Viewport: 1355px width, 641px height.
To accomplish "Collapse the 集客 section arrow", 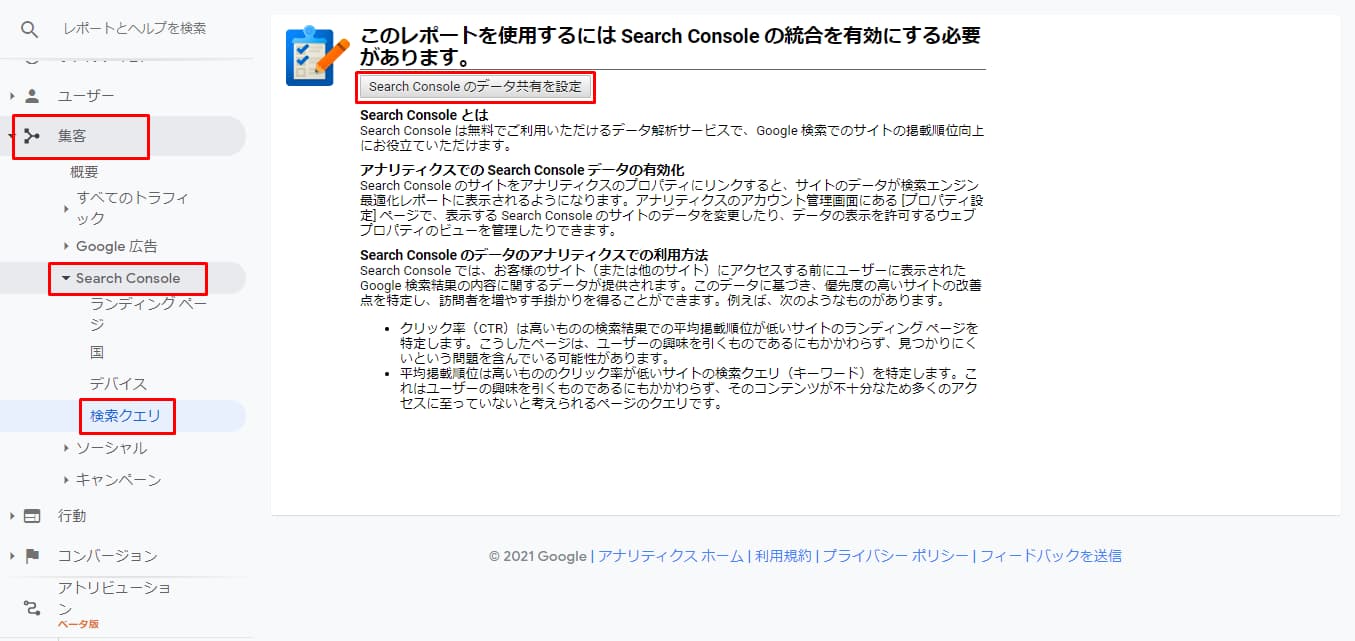I will 12,136.
